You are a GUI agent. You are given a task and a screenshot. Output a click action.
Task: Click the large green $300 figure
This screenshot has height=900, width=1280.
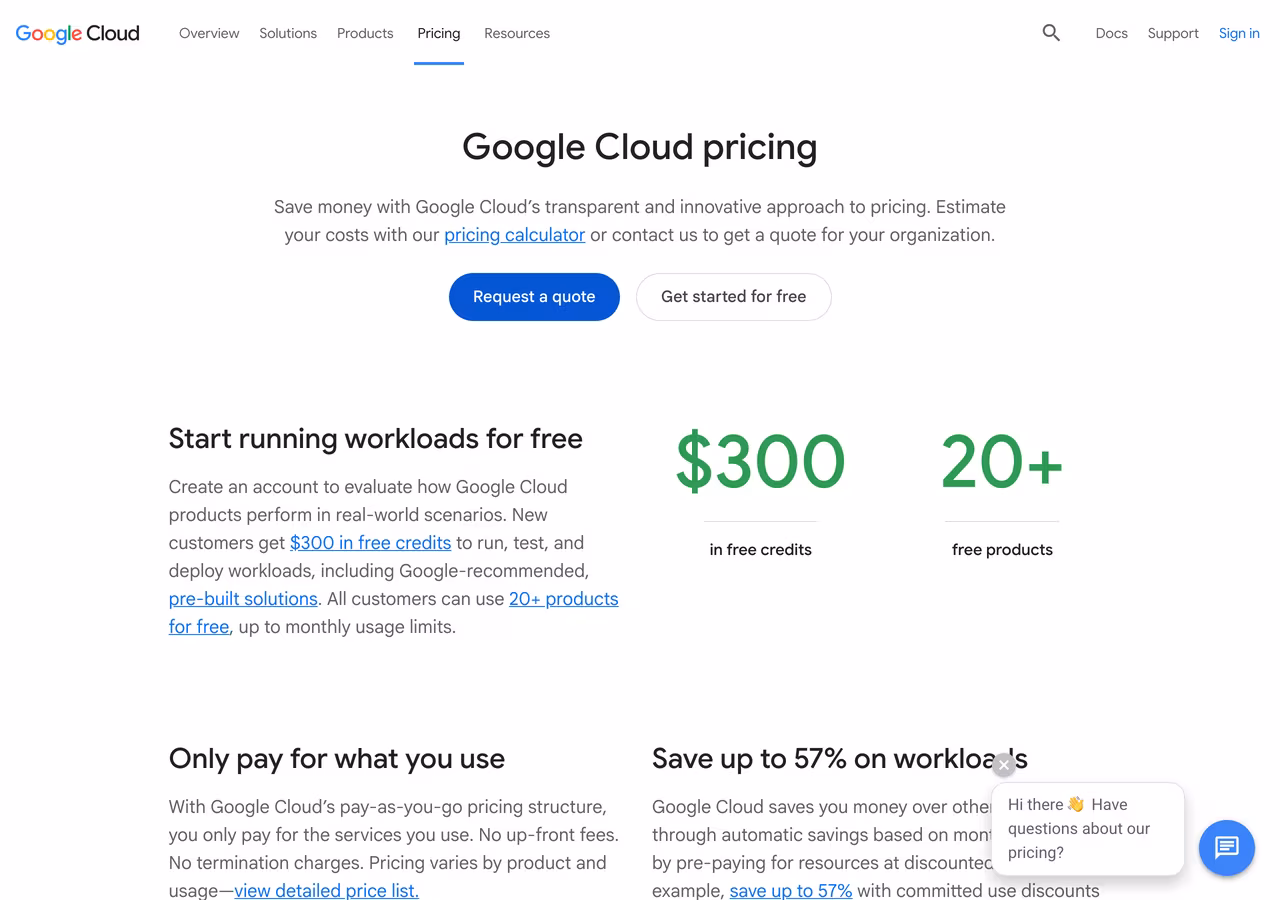[760, 462]
